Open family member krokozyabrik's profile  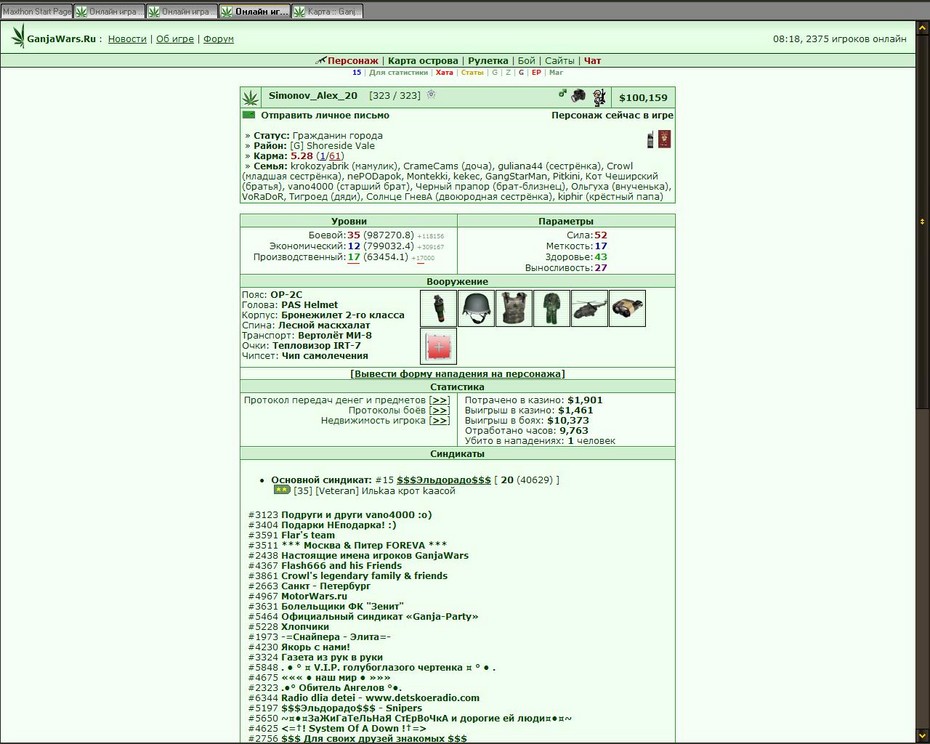point(319,166)
